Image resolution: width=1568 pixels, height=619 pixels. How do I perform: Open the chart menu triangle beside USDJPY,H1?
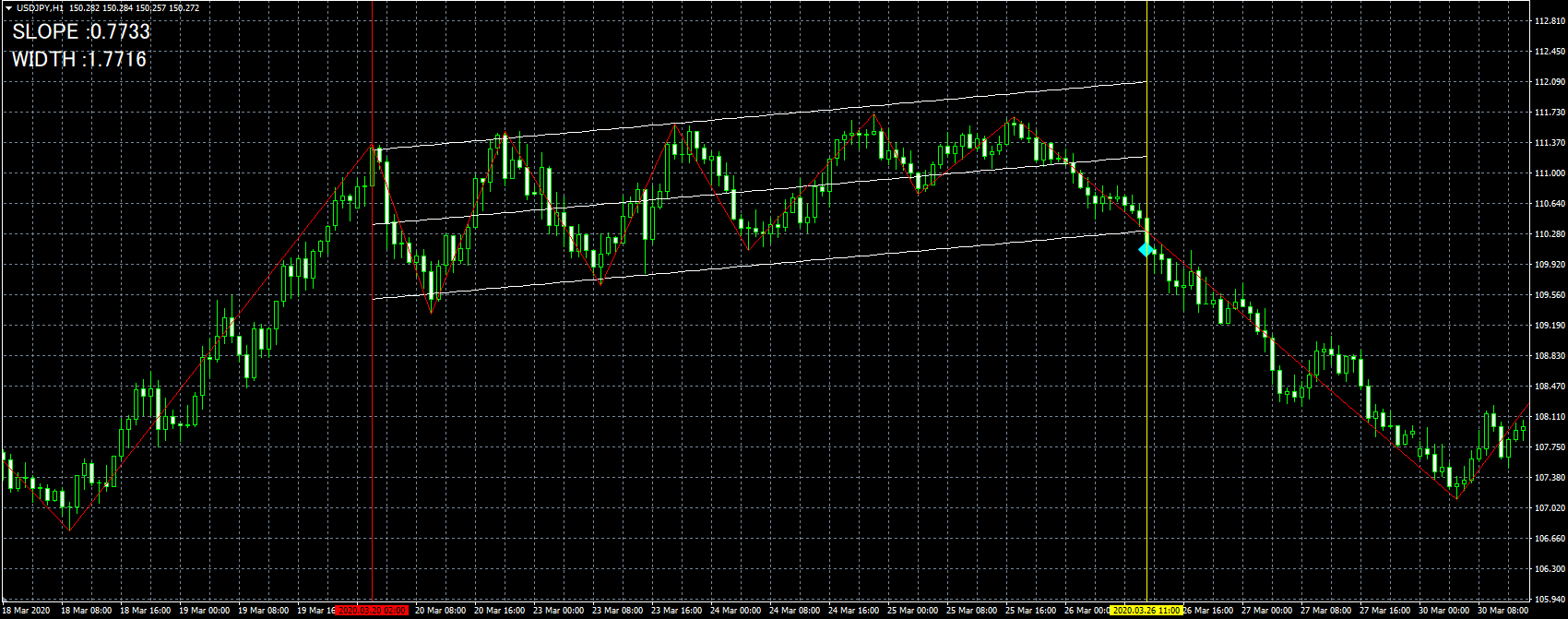coord(8,8)
